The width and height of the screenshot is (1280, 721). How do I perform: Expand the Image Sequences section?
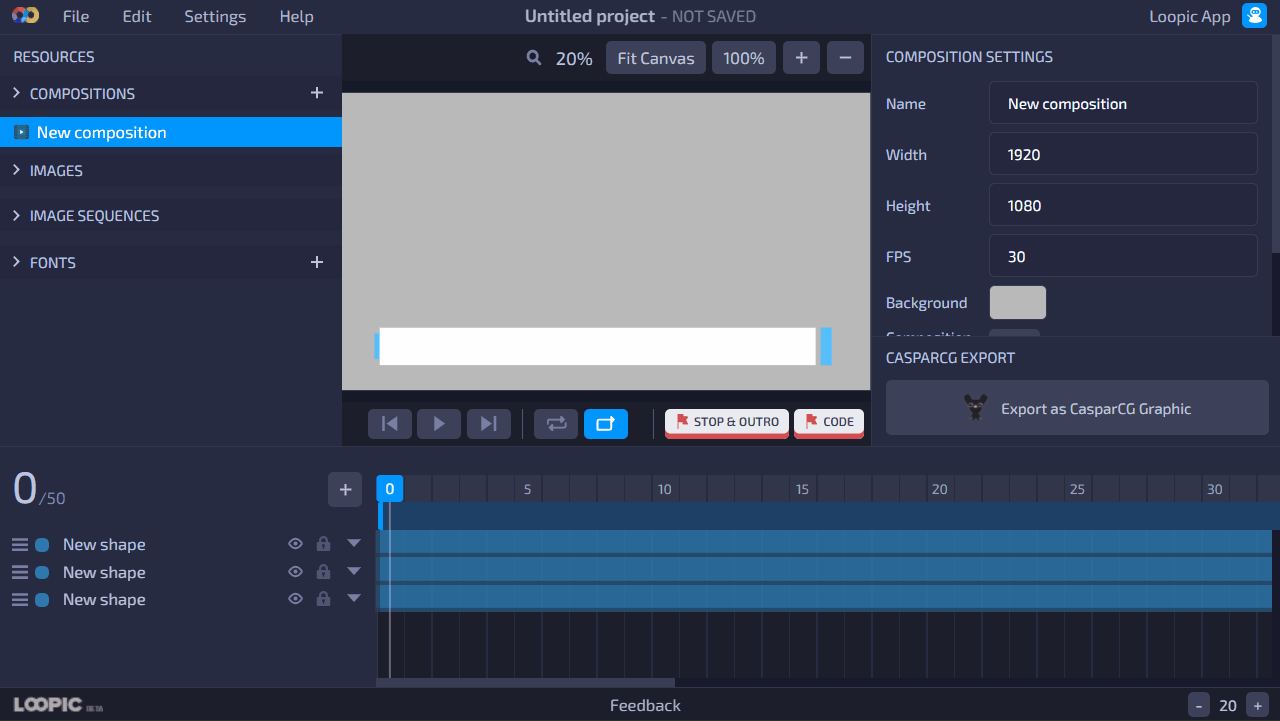tap(16, 215)
